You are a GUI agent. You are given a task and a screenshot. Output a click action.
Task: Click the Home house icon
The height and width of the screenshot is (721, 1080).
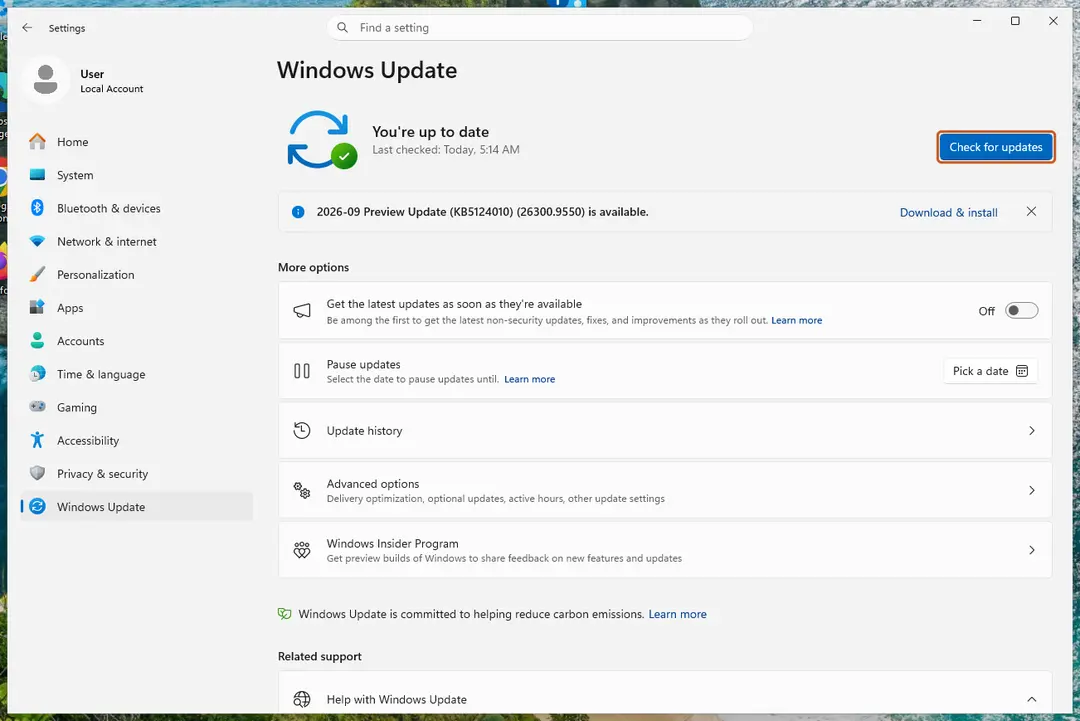[37, 142]
